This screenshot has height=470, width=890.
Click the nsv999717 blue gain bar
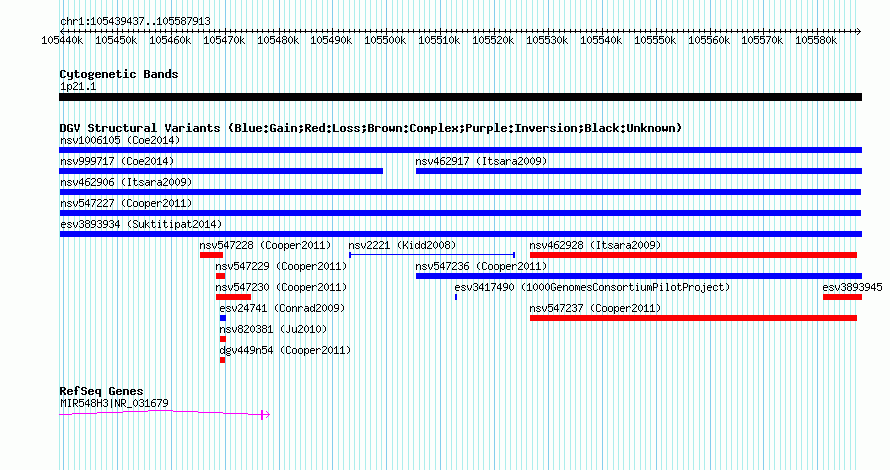click(x=221, y=171)
